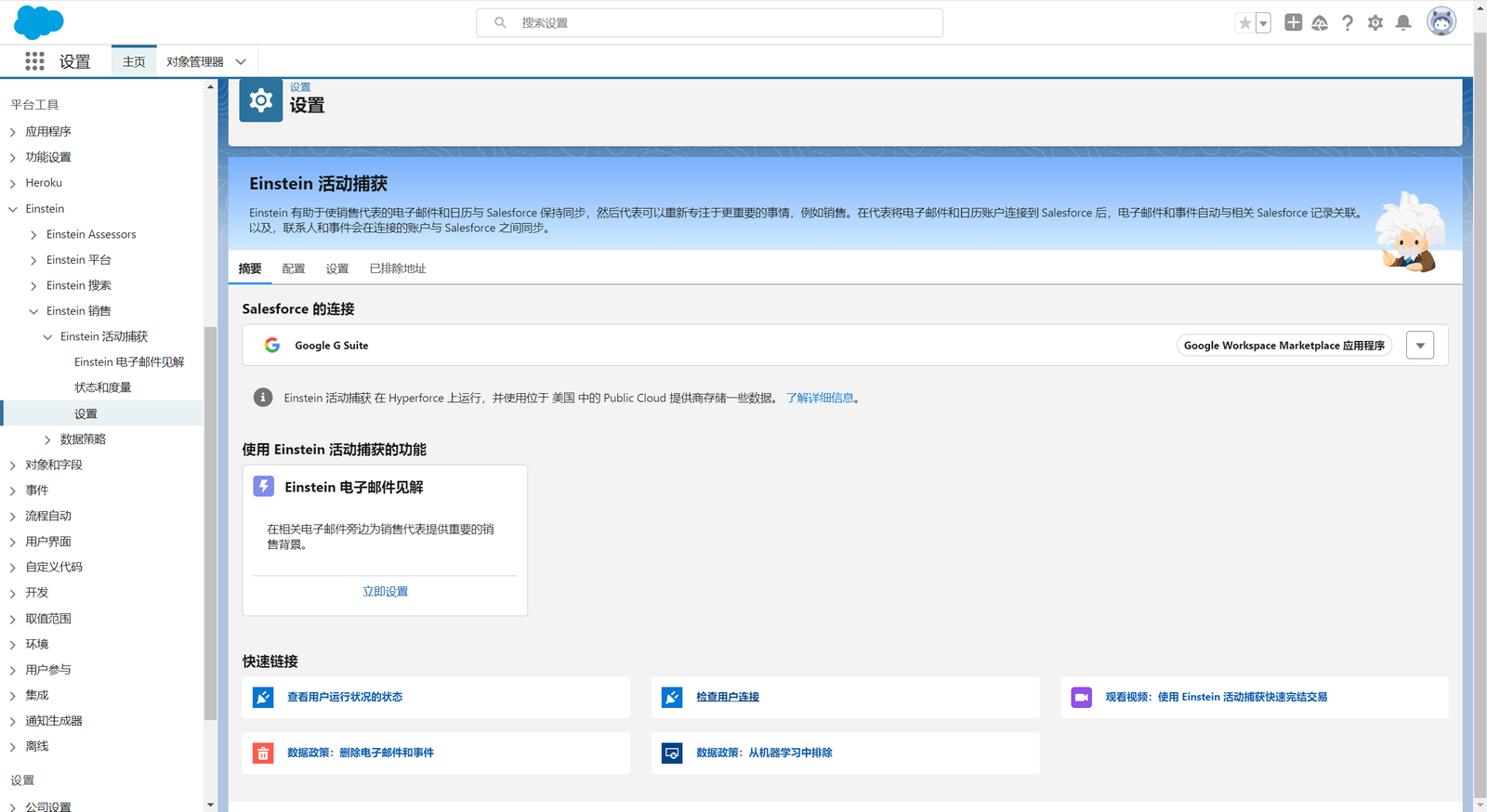Select Einstein 电子邮件见解 in sidebar
This screenshot has height=812, width=1487.
129,362
